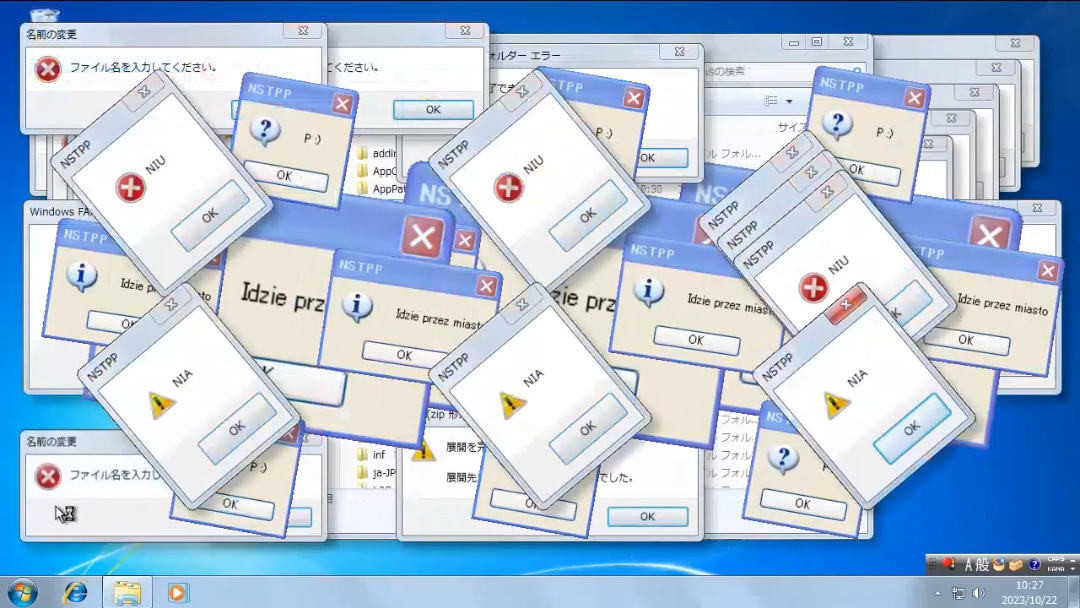Click the サイズ column header in Explorer

coord(792,127)
